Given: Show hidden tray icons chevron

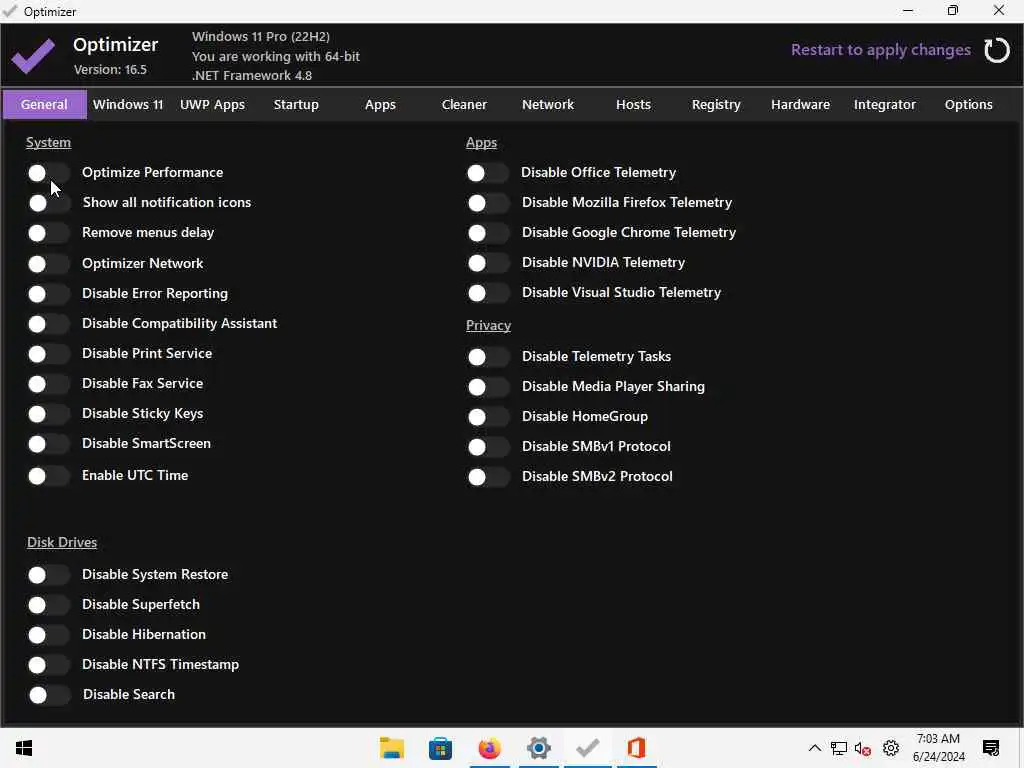Looking at the screenshot, I should 814,748.
